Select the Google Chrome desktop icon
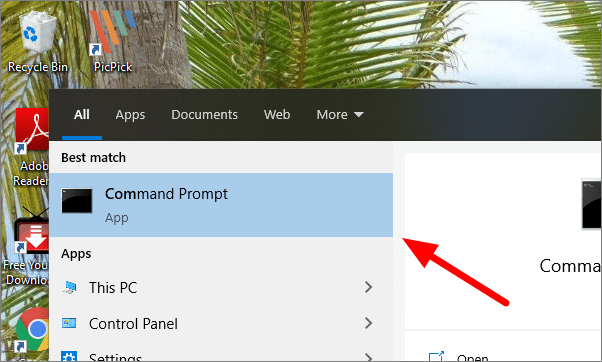Screen dimensions: 602x362 tap(32, 329)
